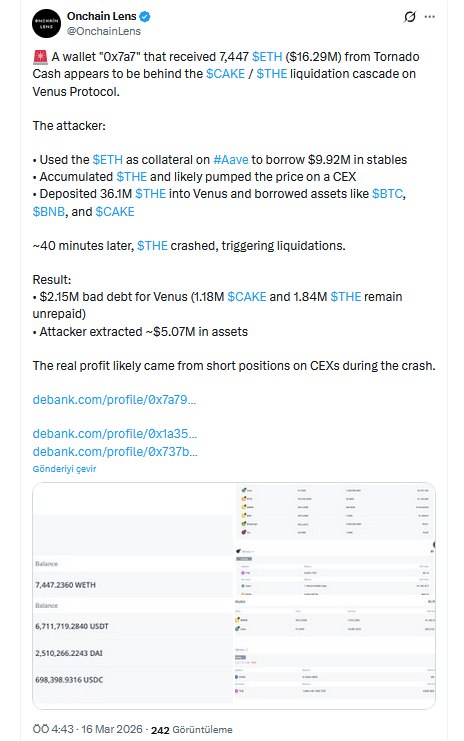This screenshot has width=464, height=741.
Task: Open the upper right token list image
Action: 335,539
